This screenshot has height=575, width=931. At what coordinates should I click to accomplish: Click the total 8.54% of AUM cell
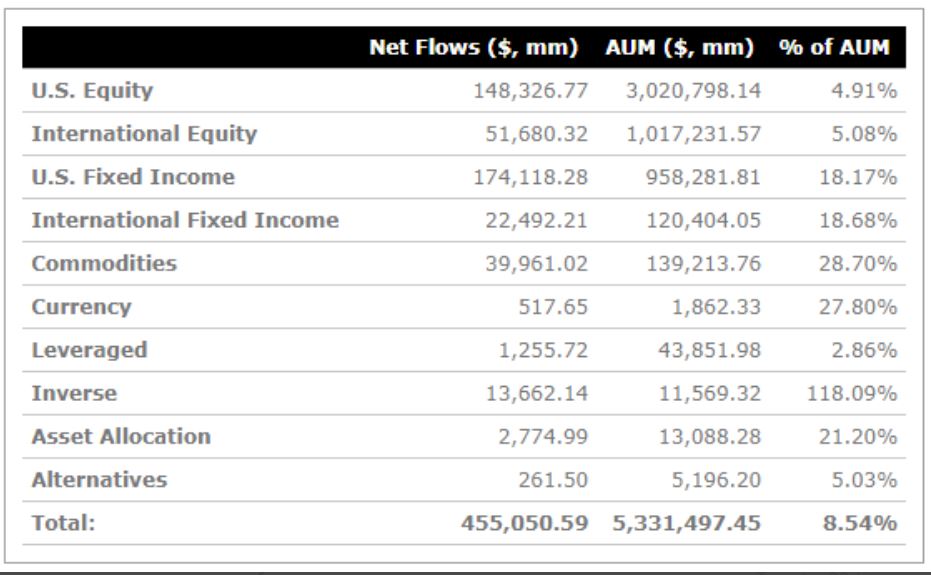pyautogui.click(x=866, y=523)
